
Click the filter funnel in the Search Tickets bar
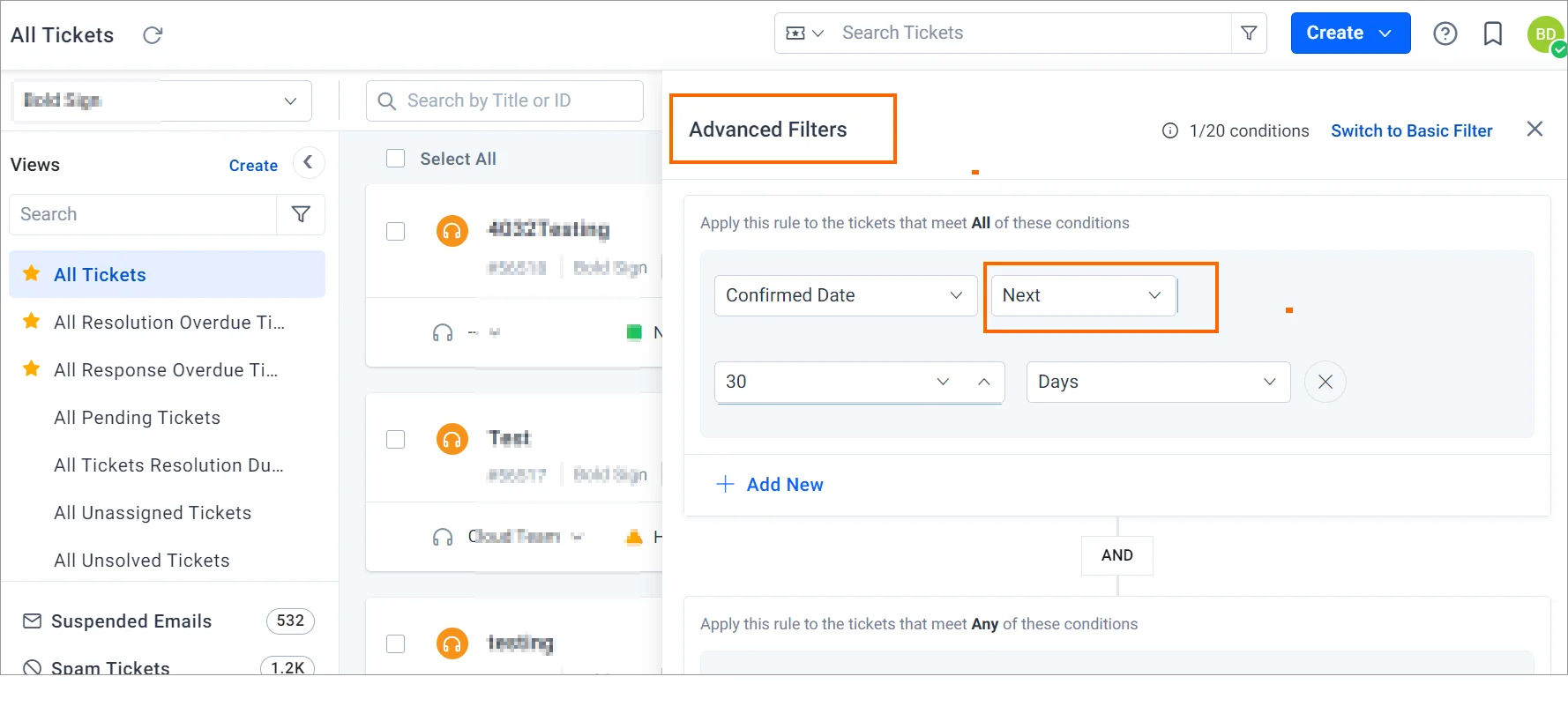(x=1249, y=33)
